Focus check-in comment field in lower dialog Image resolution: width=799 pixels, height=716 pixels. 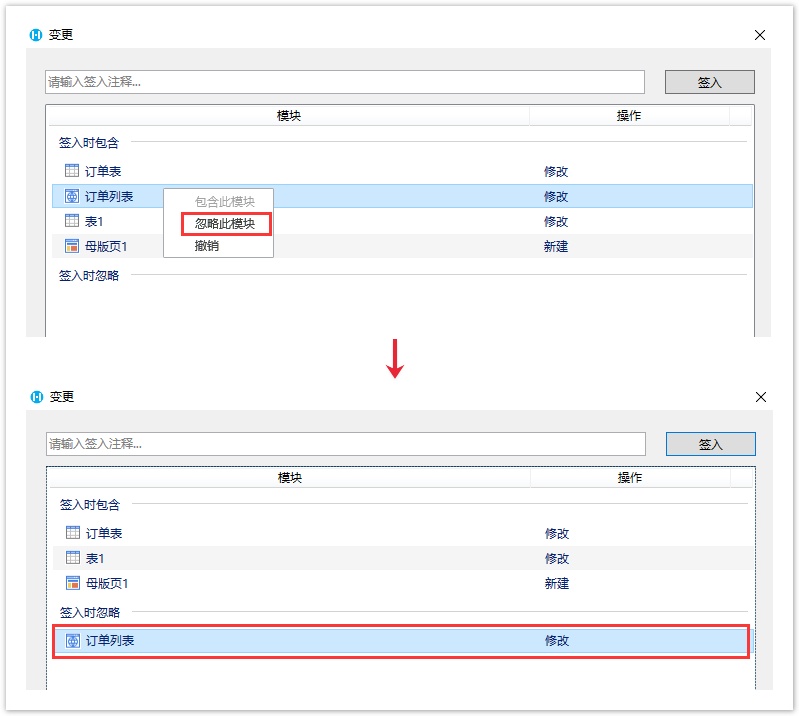click(346, 444)
